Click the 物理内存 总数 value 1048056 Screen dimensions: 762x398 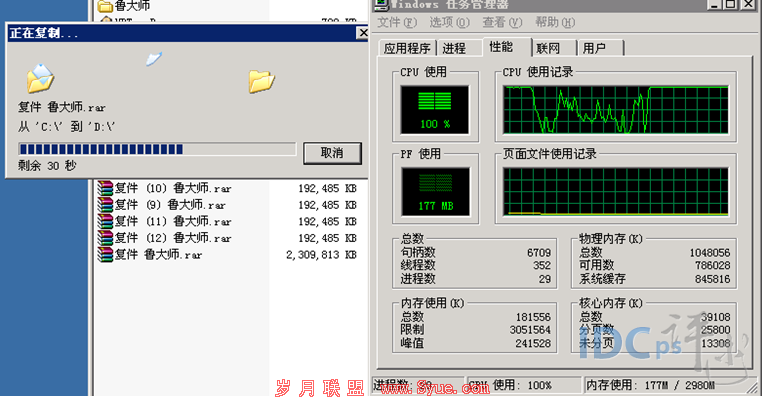point(710,253)
